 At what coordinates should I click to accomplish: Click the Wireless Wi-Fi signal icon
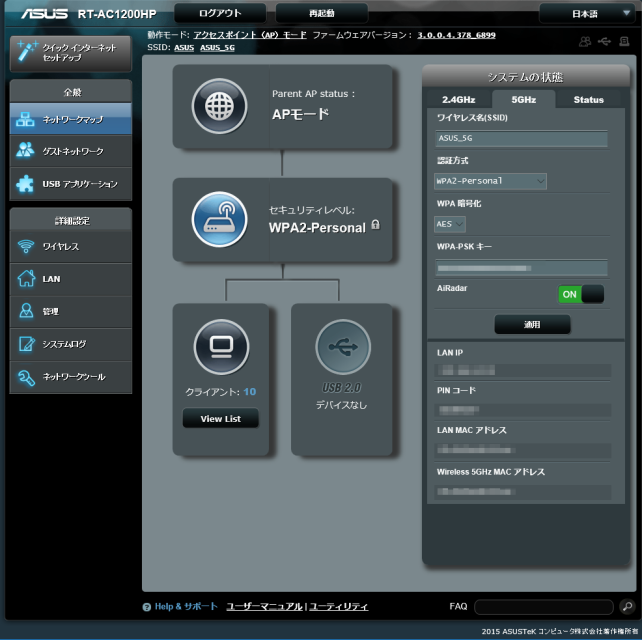click(x=25, y=246)
